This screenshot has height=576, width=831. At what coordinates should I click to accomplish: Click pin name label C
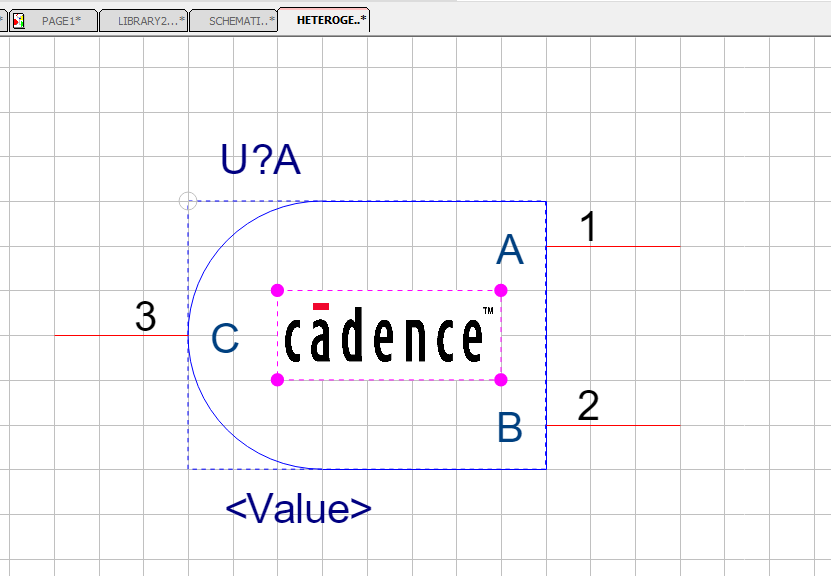click(x=225, y=339)
